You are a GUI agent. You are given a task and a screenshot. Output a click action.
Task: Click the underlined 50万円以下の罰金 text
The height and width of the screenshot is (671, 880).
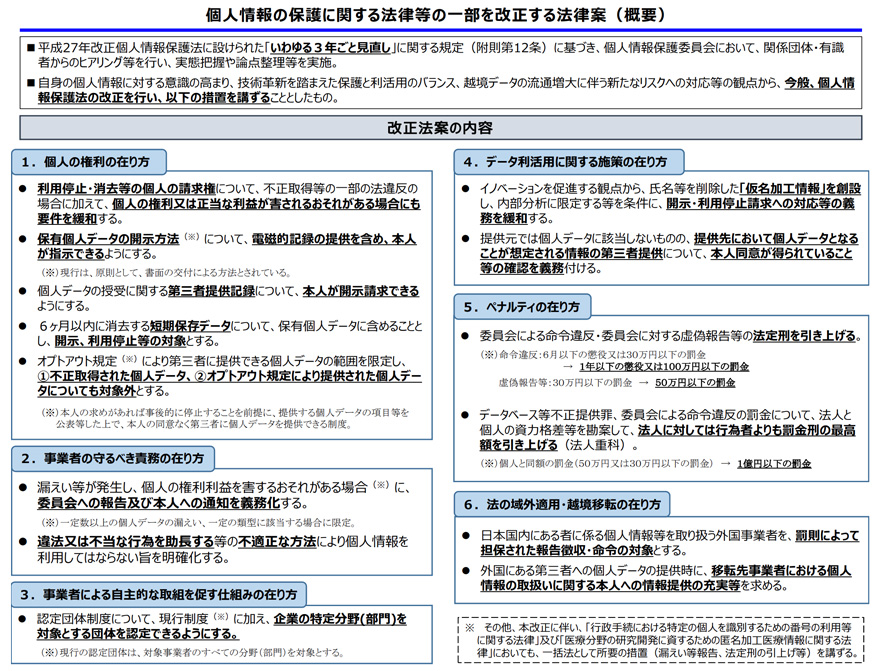695,383
